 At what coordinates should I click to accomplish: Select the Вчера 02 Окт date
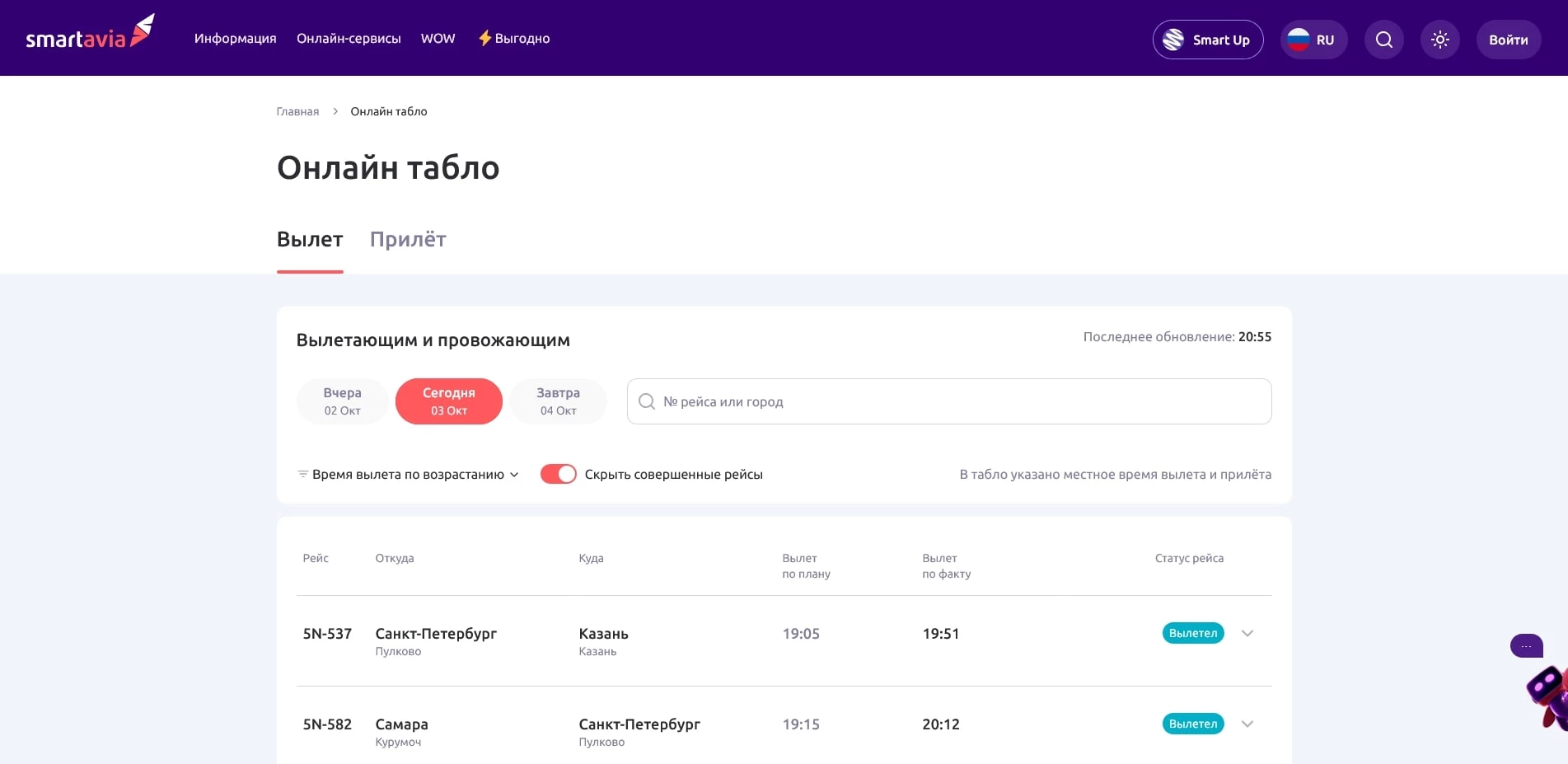pos(342,401)
